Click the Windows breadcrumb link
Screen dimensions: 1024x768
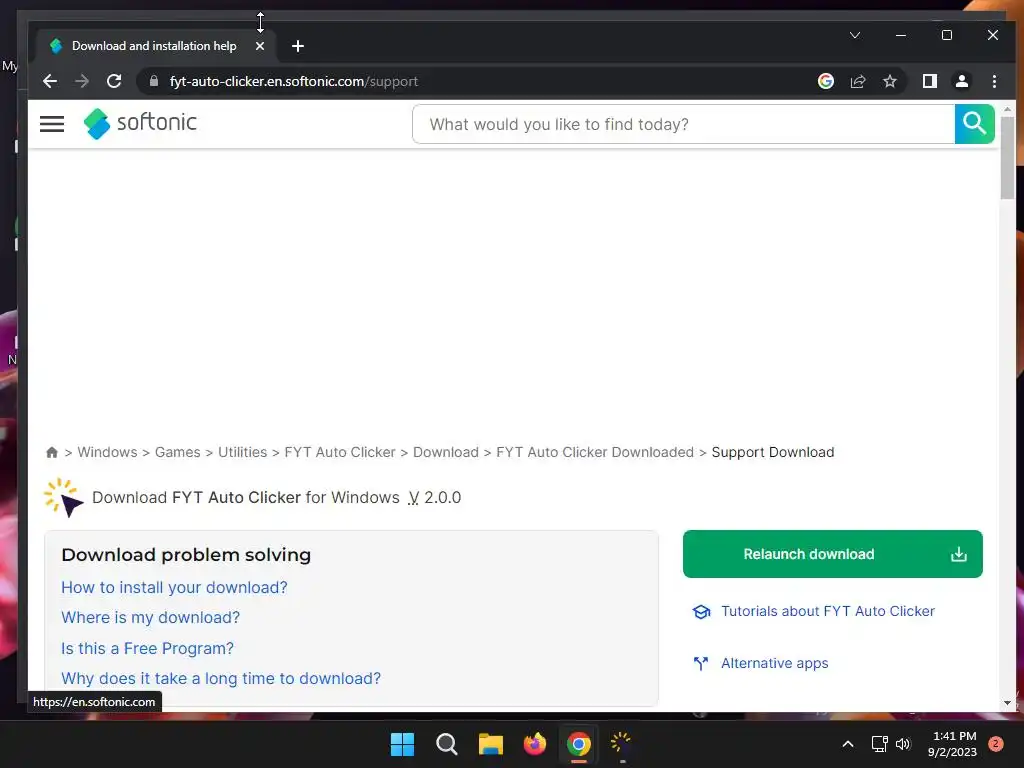pos(107,452)
